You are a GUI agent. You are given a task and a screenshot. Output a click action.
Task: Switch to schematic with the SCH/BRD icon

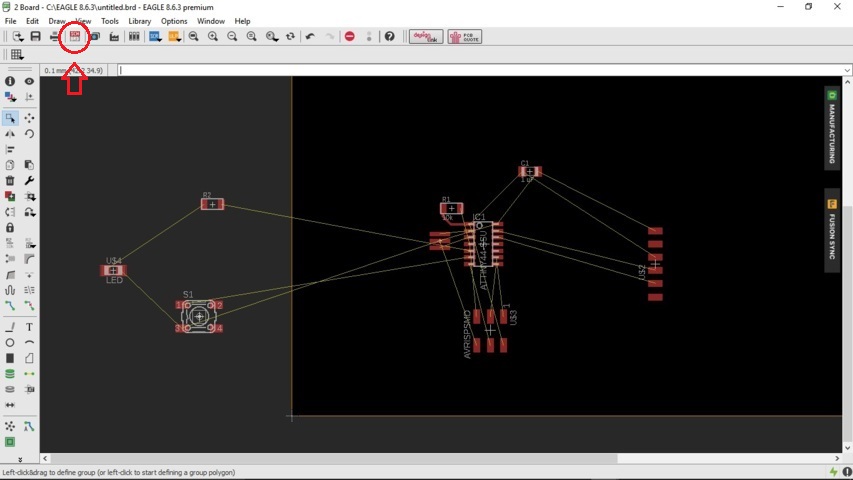click(75, 36)
